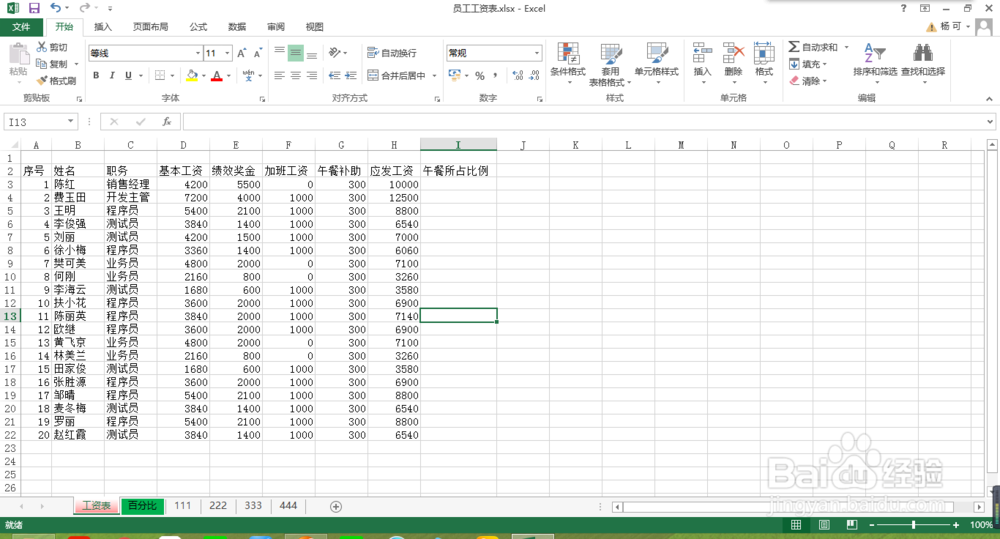
Task: Open Conditional Formatting (条件格式)
Action: 568,64
